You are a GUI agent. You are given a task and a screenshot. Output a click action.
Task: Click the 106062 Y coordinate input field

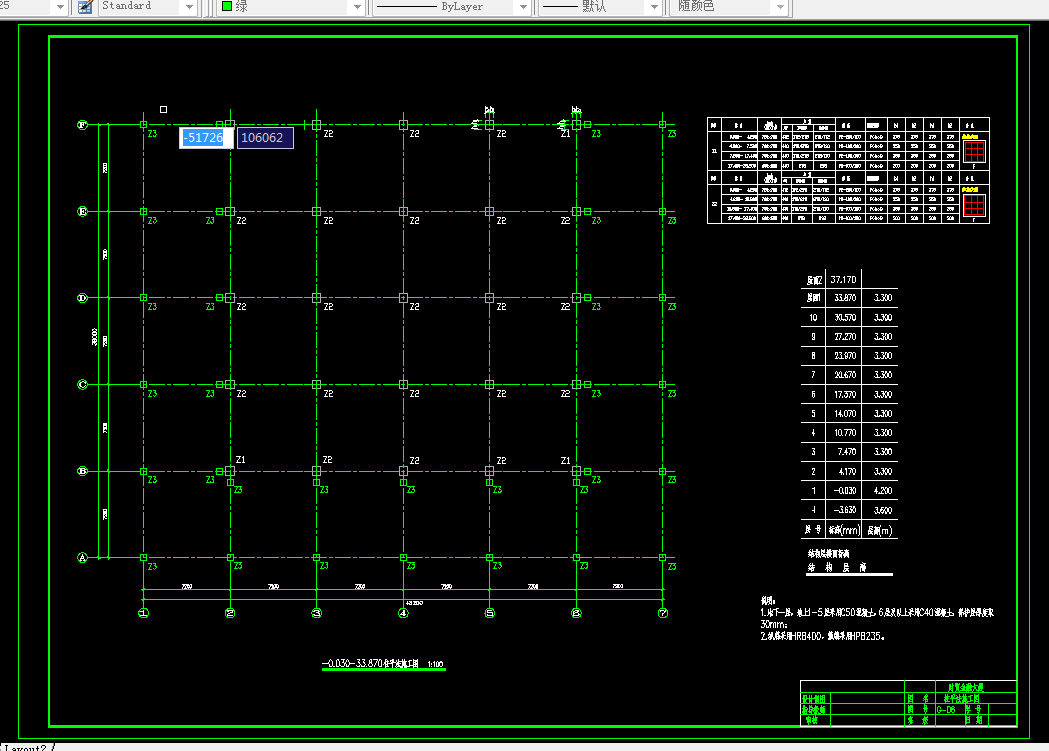click(265, 138)
